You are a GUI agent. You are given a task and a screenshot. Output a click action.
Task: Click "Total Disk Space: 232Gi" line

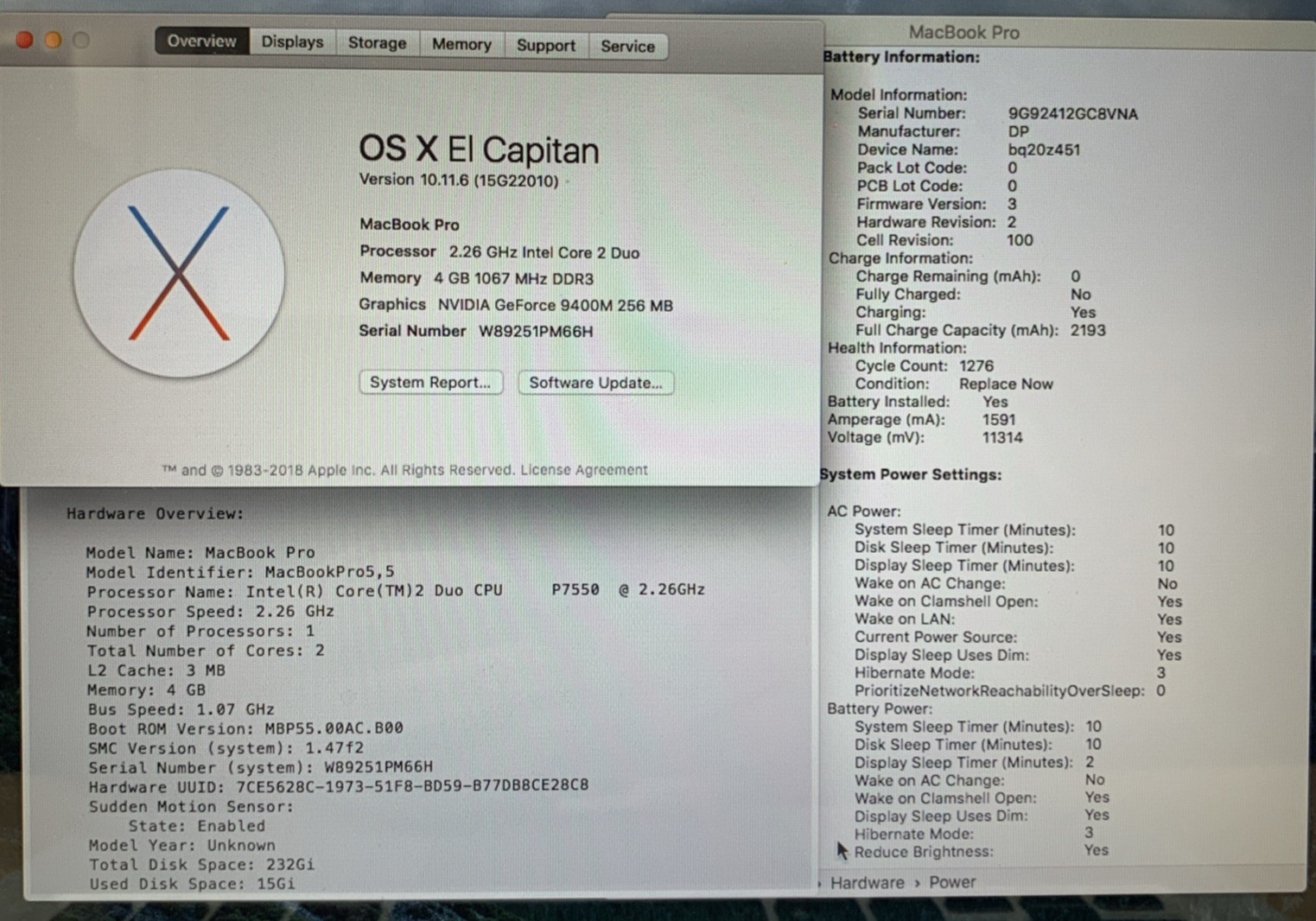click(201, 865)
